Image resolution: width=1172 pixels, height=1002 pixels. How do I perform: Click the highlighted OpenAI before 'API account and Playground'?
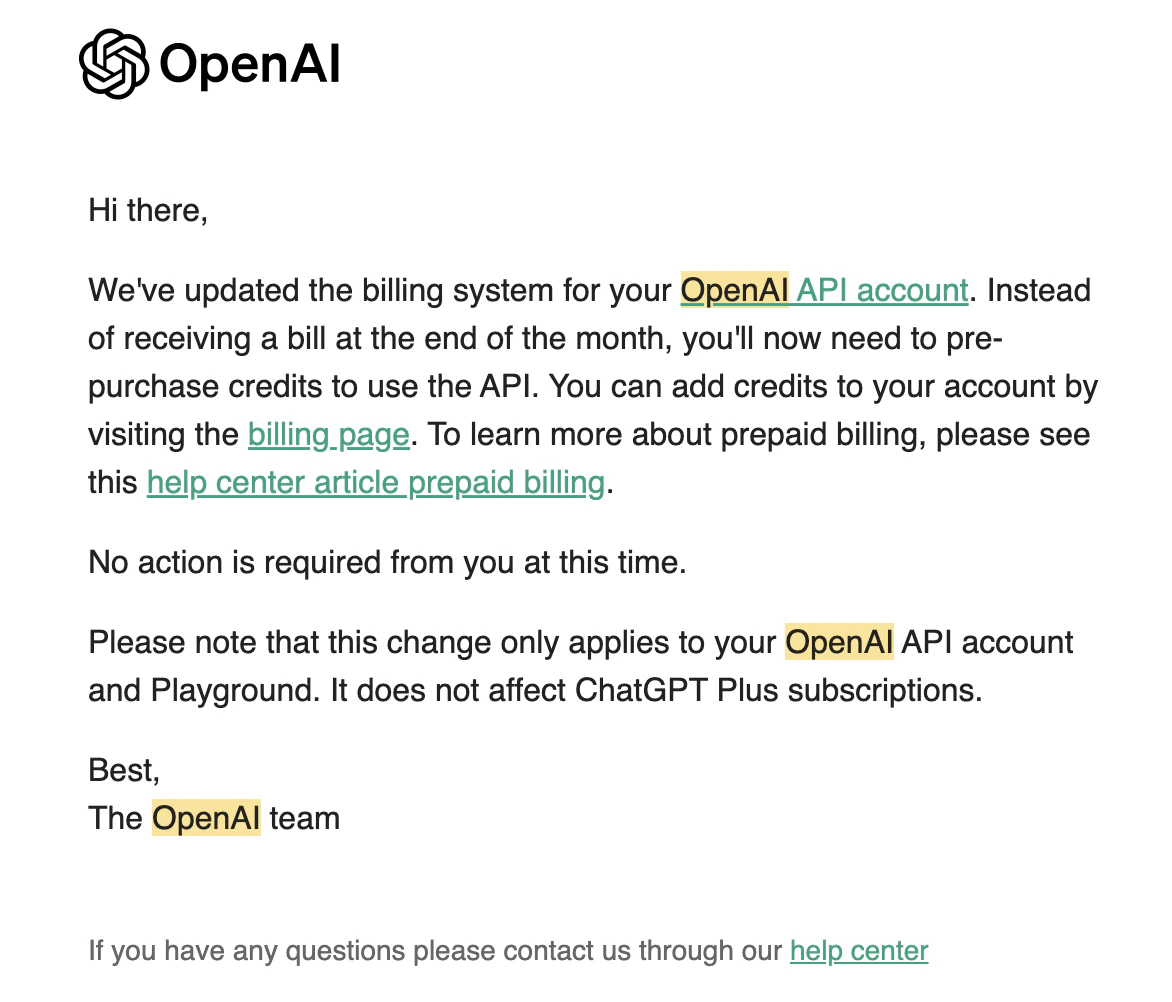point(839,643)
